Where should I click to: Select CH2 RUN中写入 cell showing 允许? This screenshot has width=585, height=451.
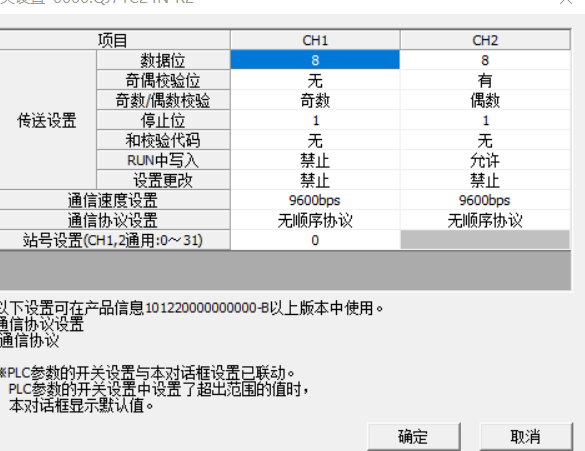click(485, 161)
